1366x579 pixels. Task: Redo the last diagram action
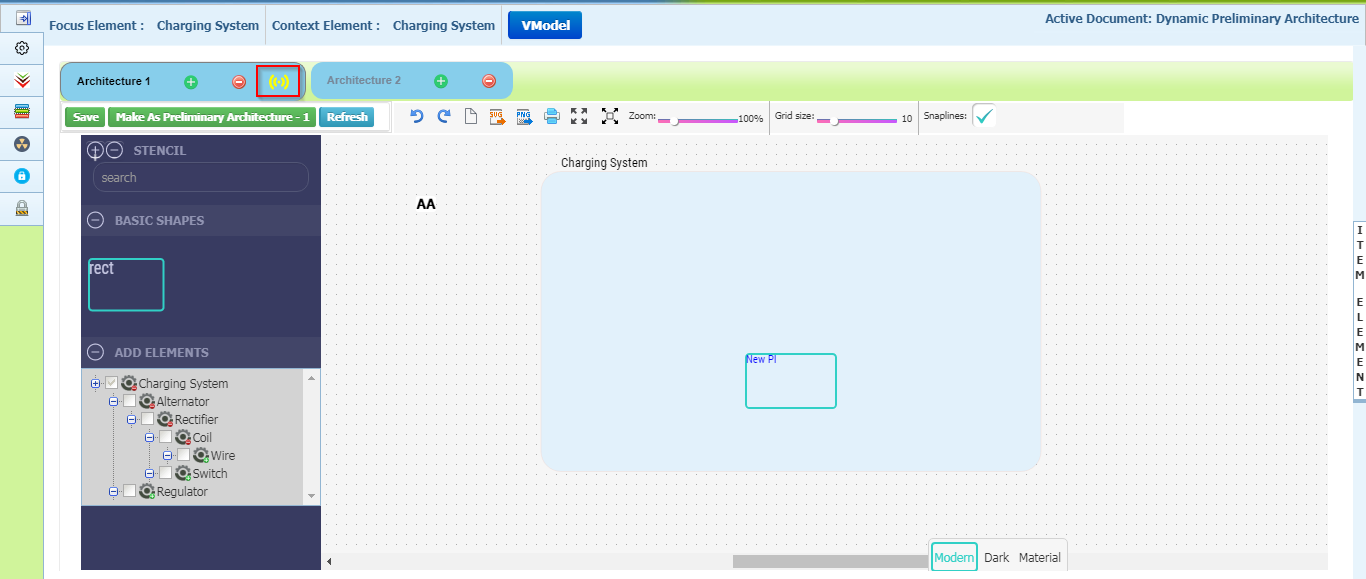(x=444, y=117)
